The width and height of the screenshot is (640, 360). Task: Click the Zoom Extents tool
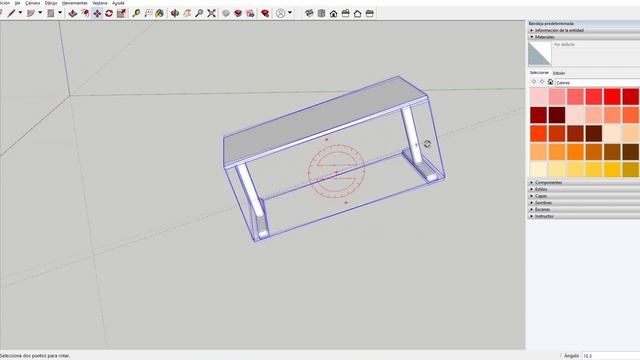pyautogui.click(x=211, y=13)
